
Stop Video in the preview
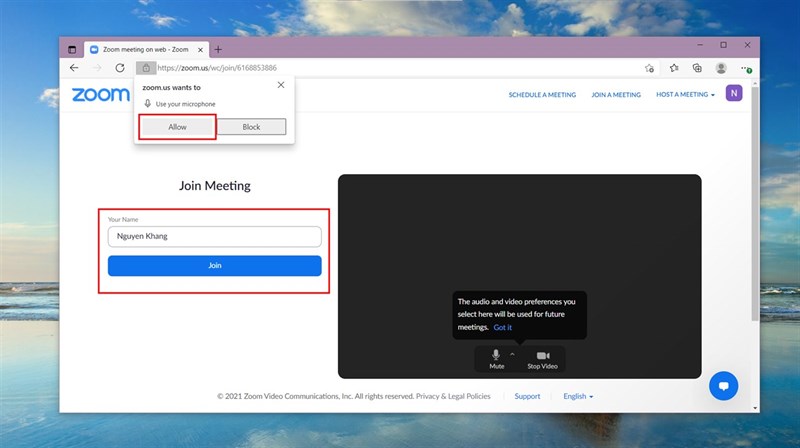542,359
